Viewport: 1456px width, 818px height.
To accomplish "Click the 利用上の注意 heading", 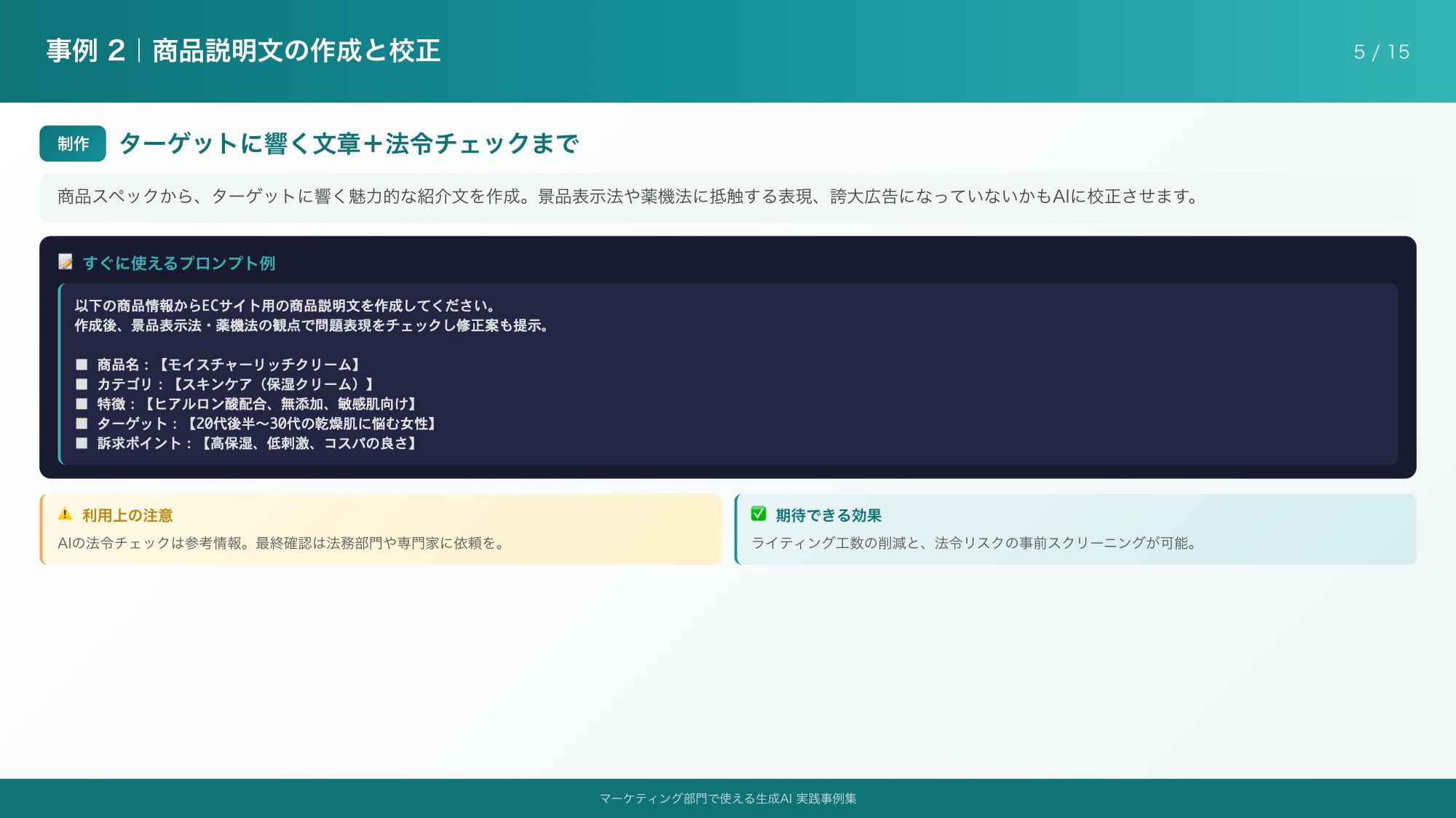I will point(127,515).
